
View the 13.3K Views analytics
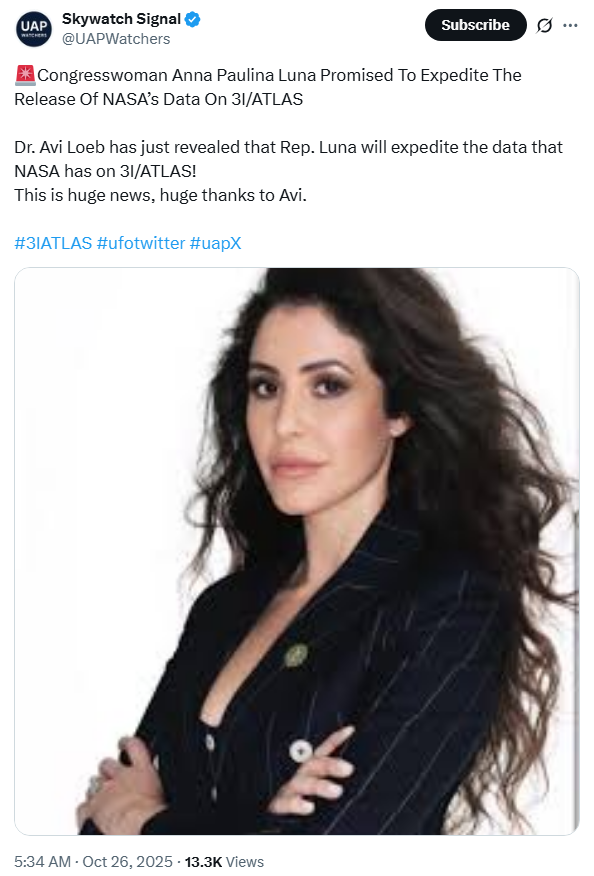coord(224,861)
